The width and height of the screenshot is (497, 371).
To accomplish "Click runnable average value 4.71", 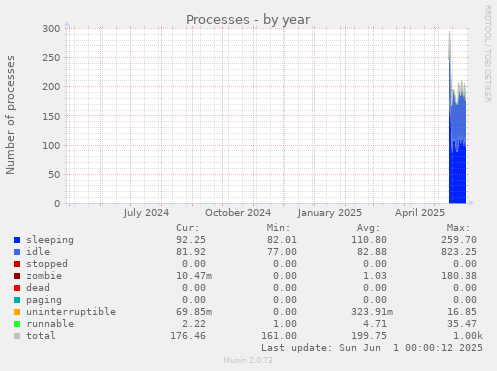I will (x=375, y=324).
